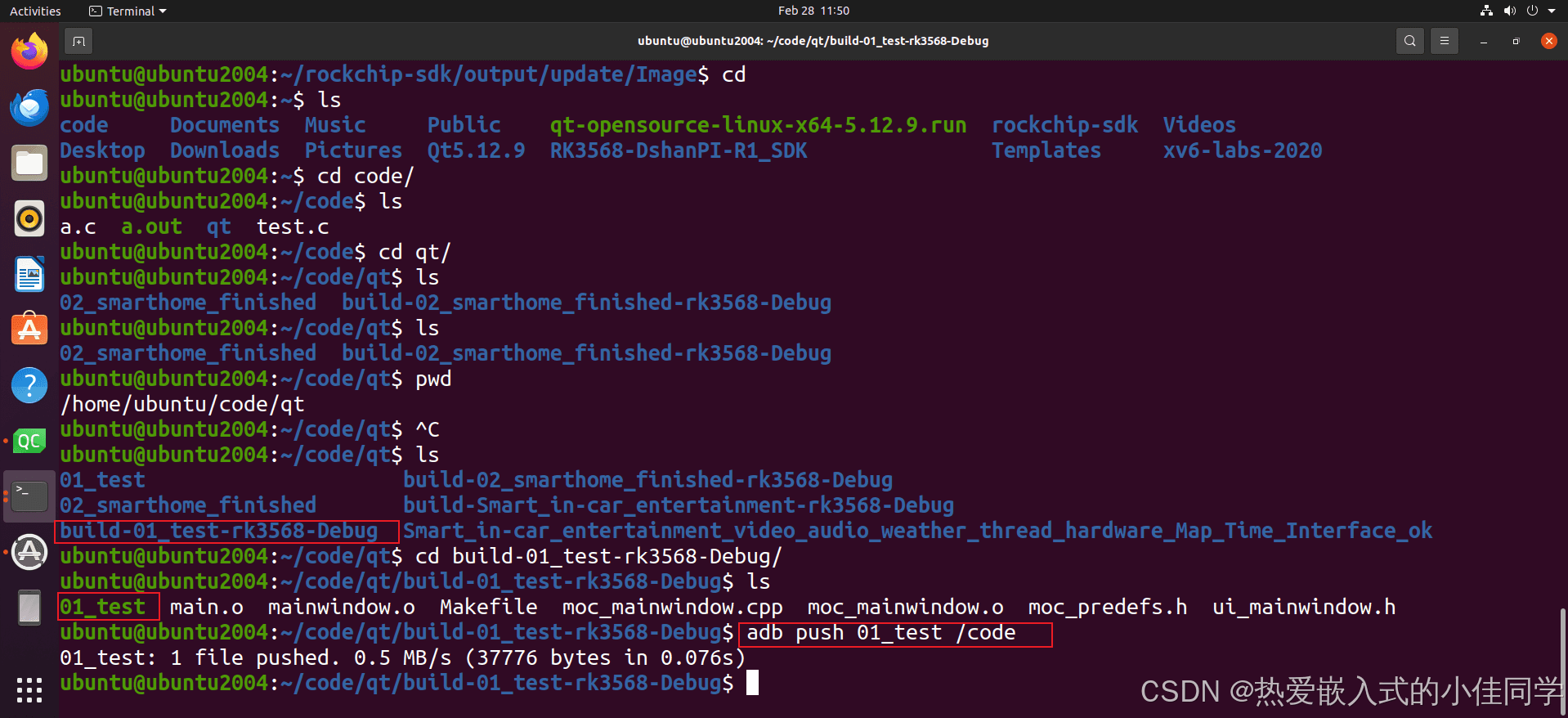Viewport: 1568px width, 718px height.
Task: Click the 'adb push 01_test /code' command
Action: (x=881, y=632)
